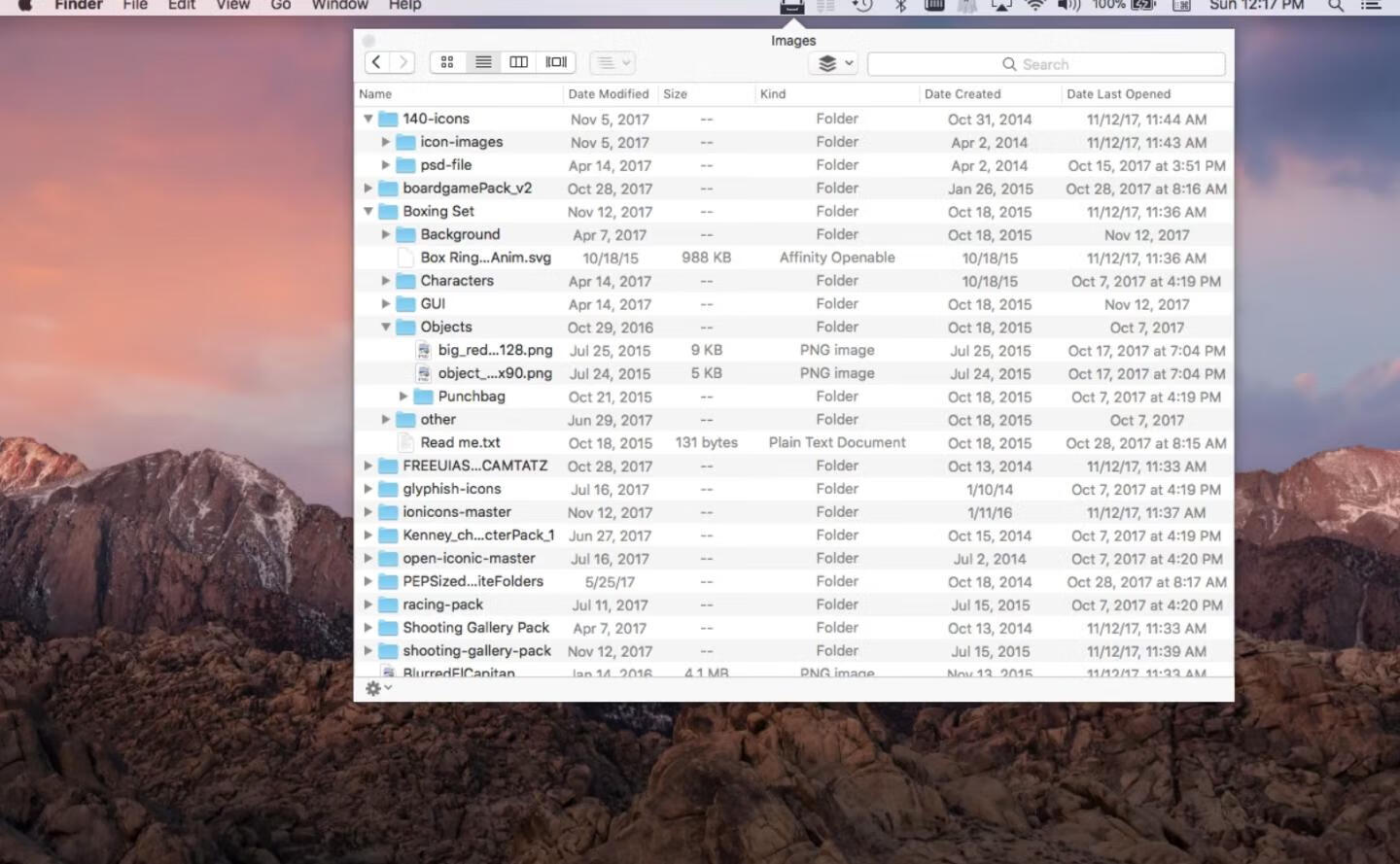1400x864 pixels.
Task: Click the clock showing Sun 12:17 PM
Action: coord(1256,5)
